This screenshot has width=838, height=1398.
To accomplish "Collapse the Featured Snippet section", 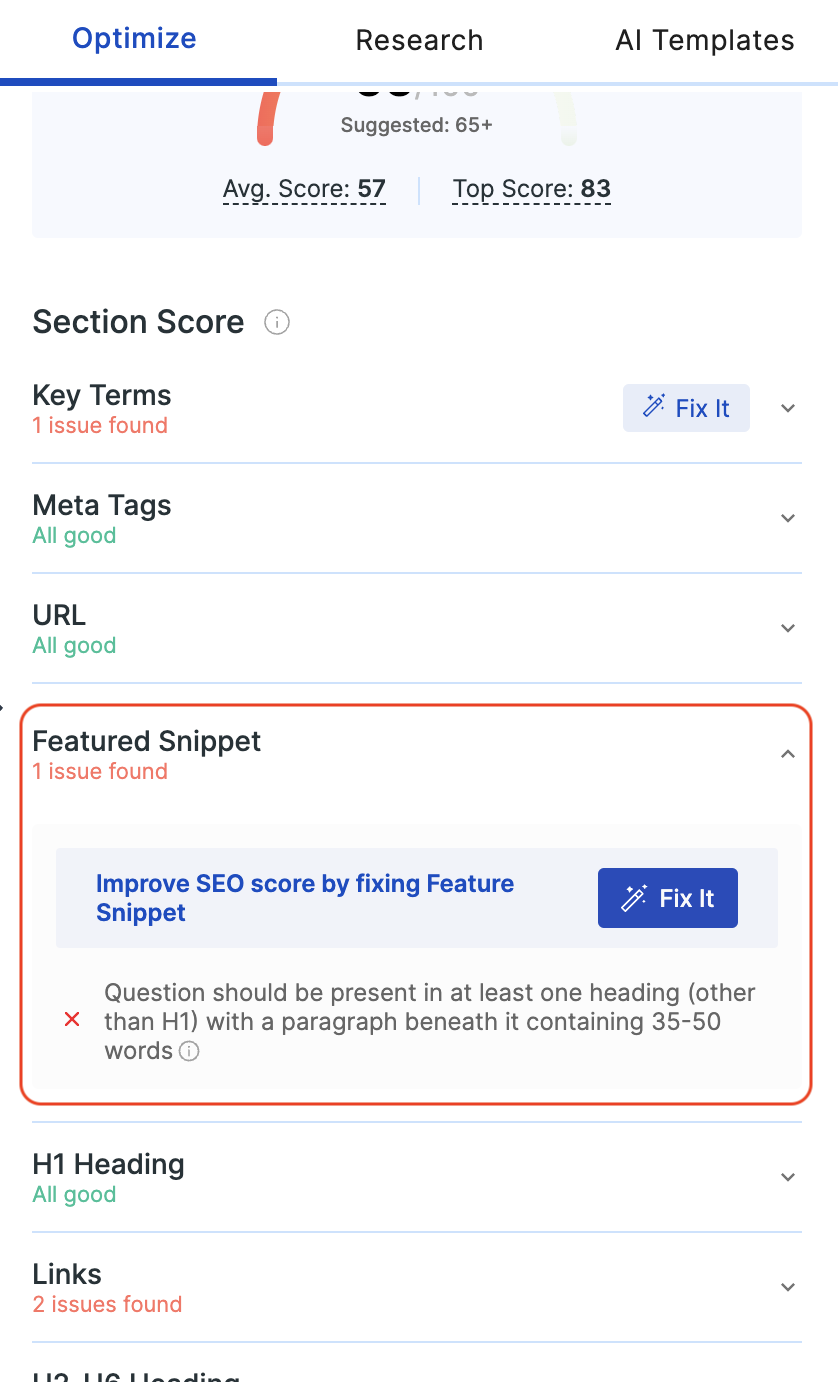I will pyautogui.click(x=788, y=754).
